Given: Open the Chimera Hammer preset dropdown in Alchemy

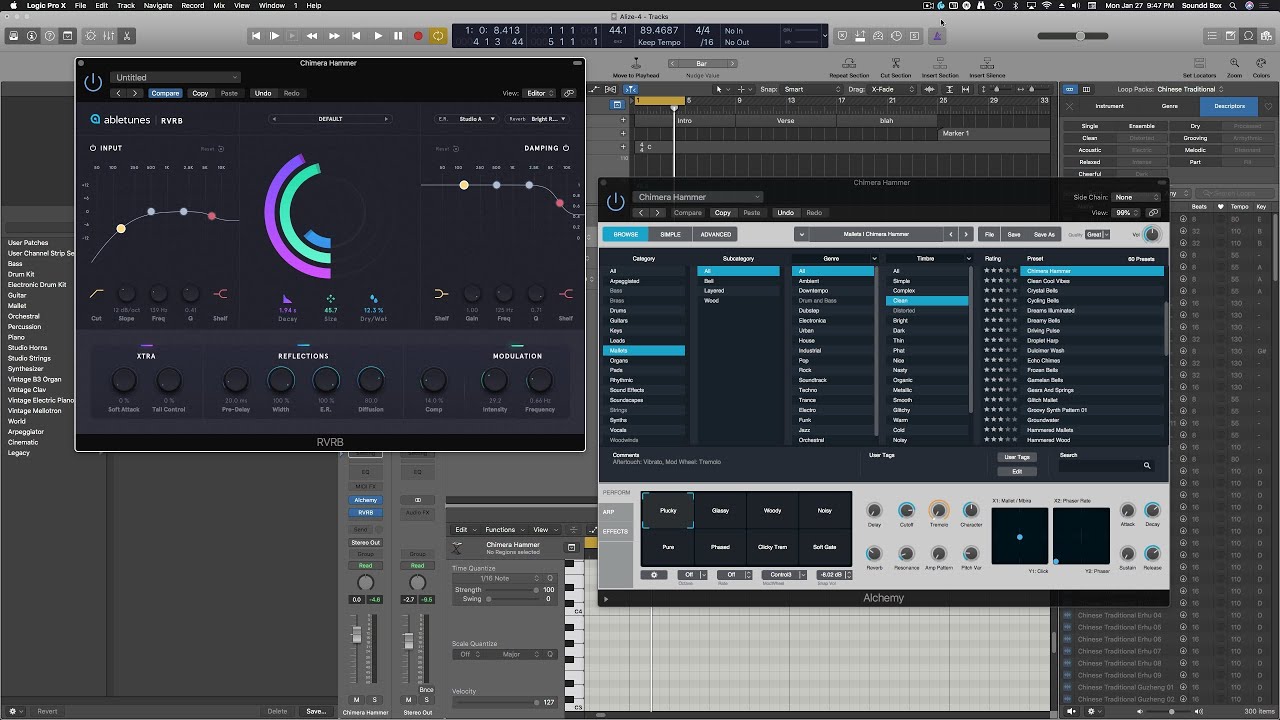Looking at the screenshot, I should (697, 197).
